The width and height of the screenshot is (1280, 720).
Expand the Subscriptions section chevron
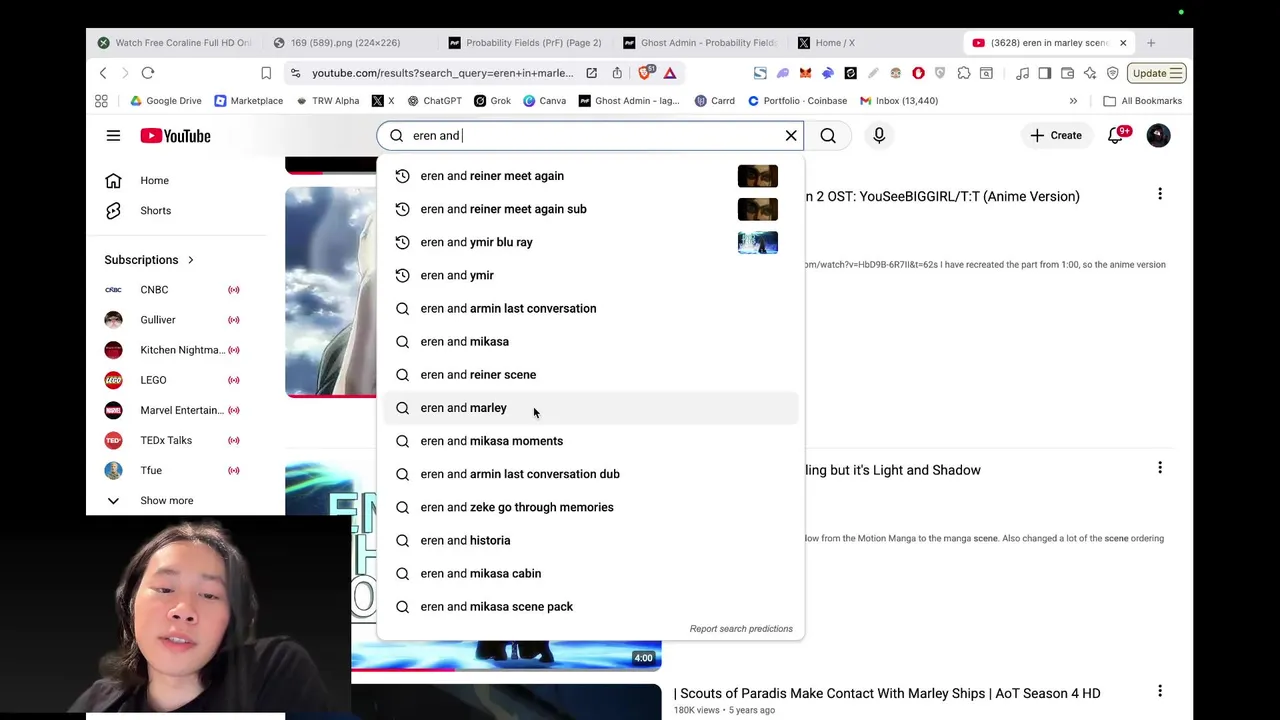190,260
